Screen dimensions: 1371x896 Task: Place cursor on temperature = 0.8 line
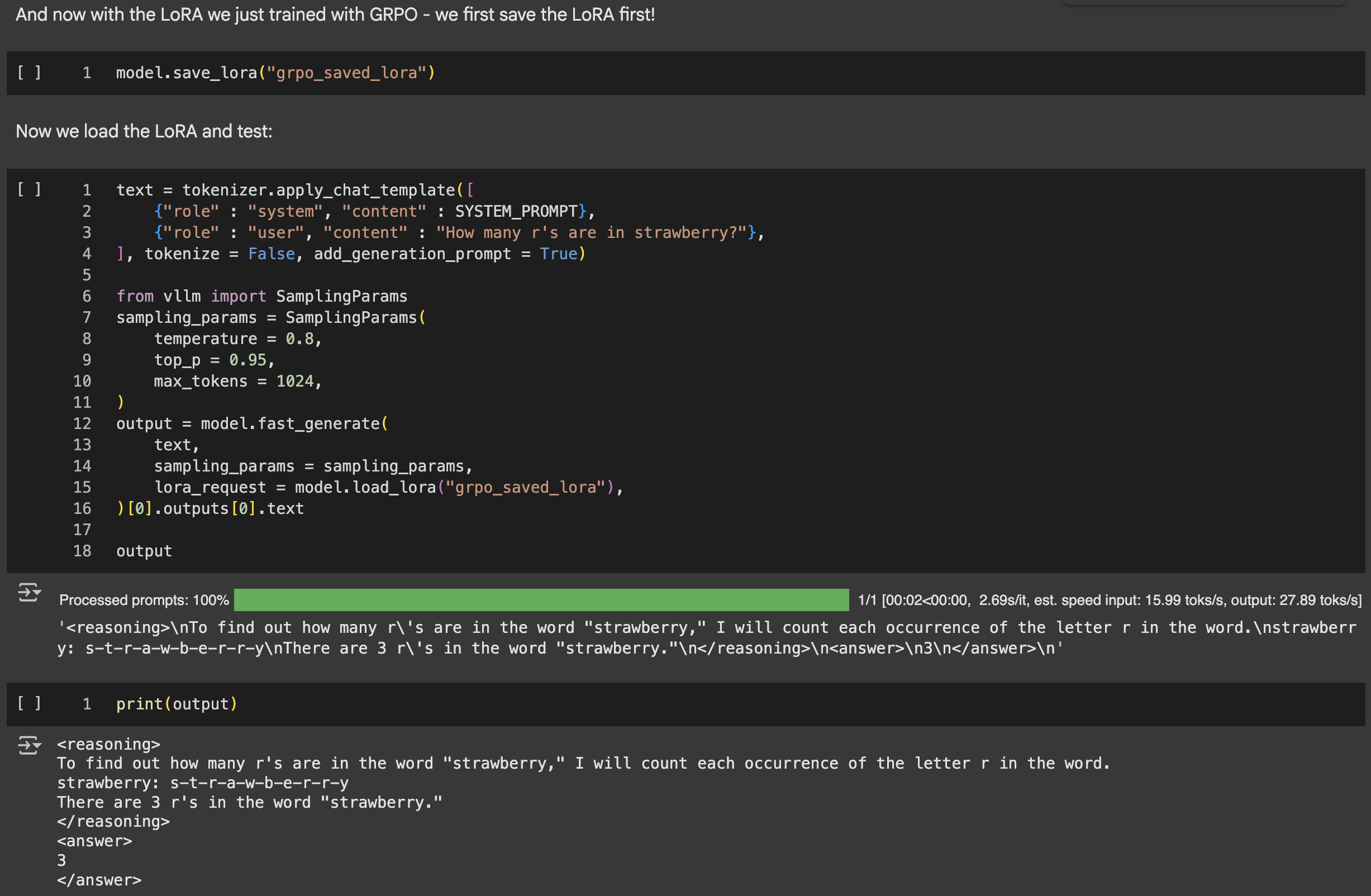pos(236,339)
